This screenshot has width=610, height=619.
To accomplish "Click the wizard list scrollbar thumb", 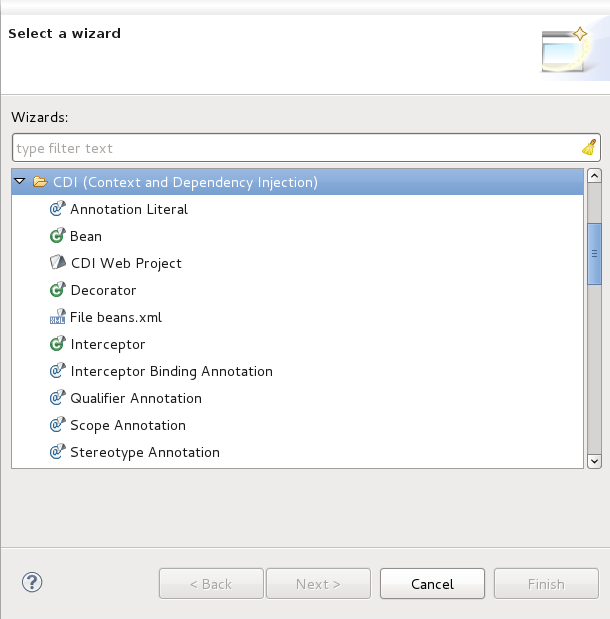I will 594,254.
